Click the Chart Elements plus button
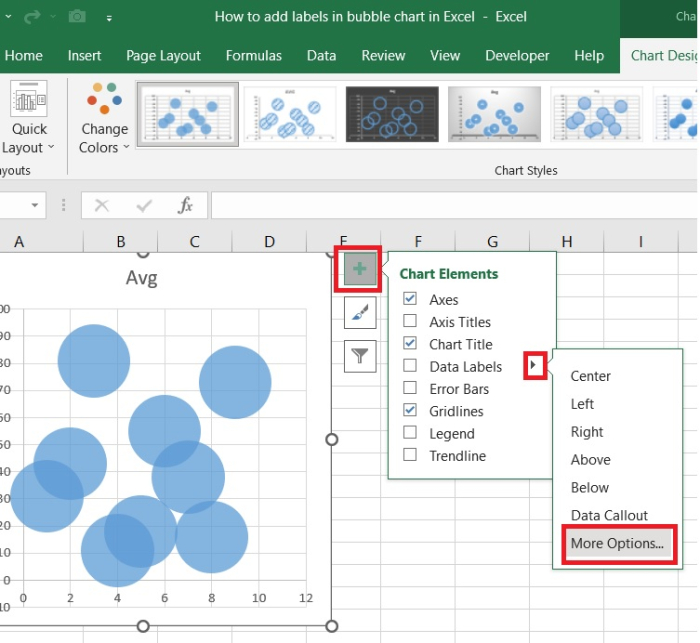This screenshot has height=643, width=700. click(x=359, y=269)
